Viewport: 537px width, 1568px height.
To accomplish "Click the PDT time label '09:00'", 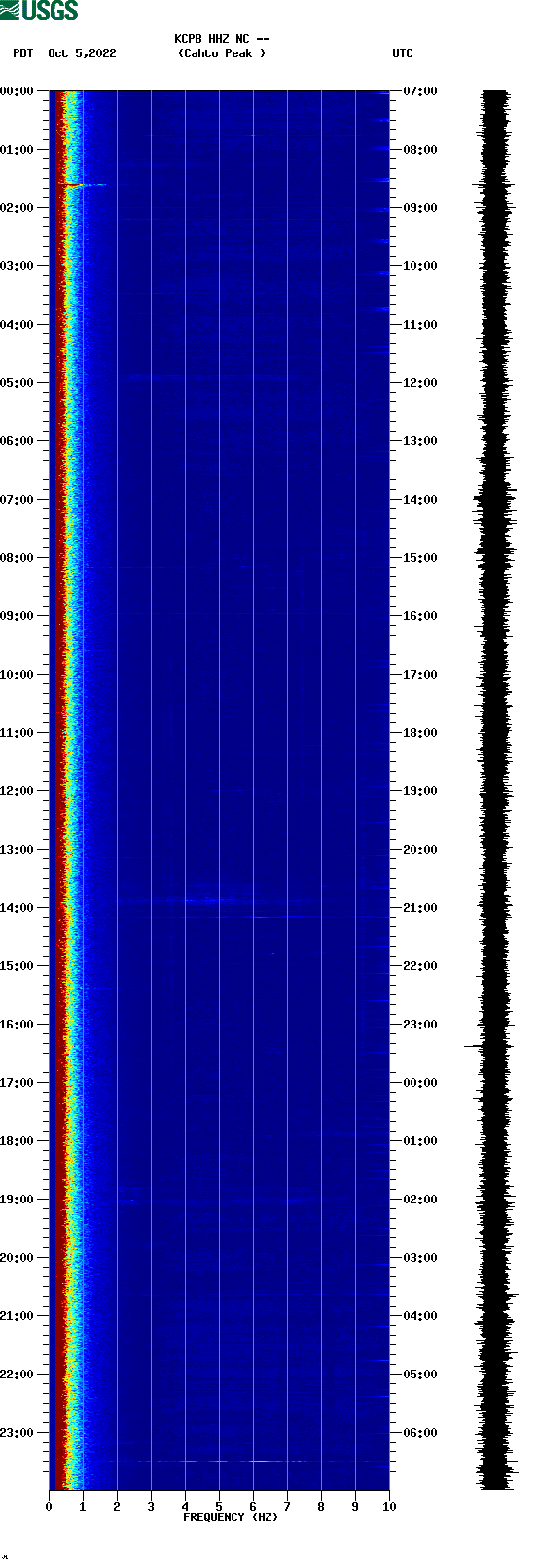I will tap(17, 616).
